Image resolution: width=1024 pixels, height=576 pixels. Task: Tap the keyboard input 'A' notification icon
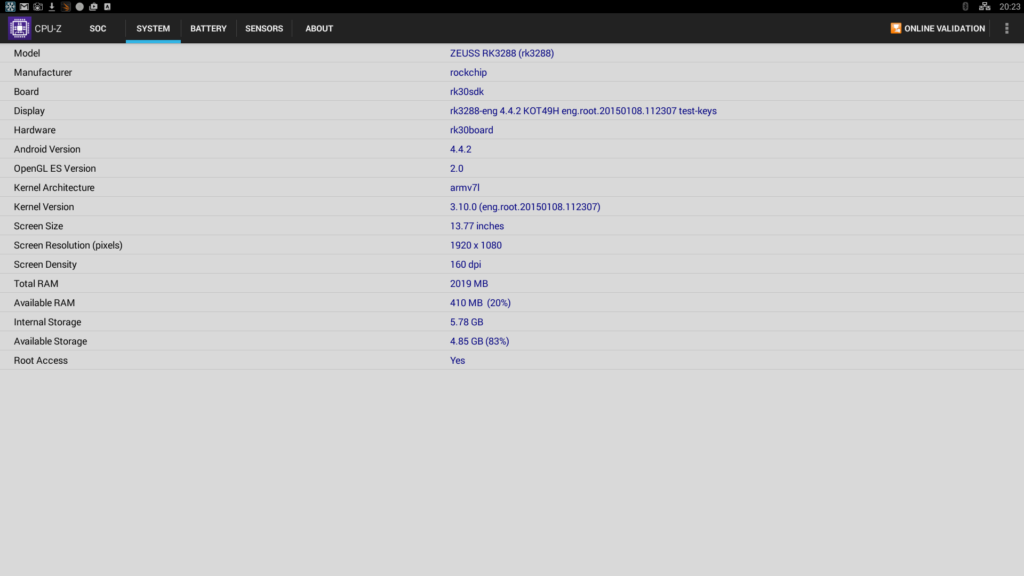tap(107, 7)
